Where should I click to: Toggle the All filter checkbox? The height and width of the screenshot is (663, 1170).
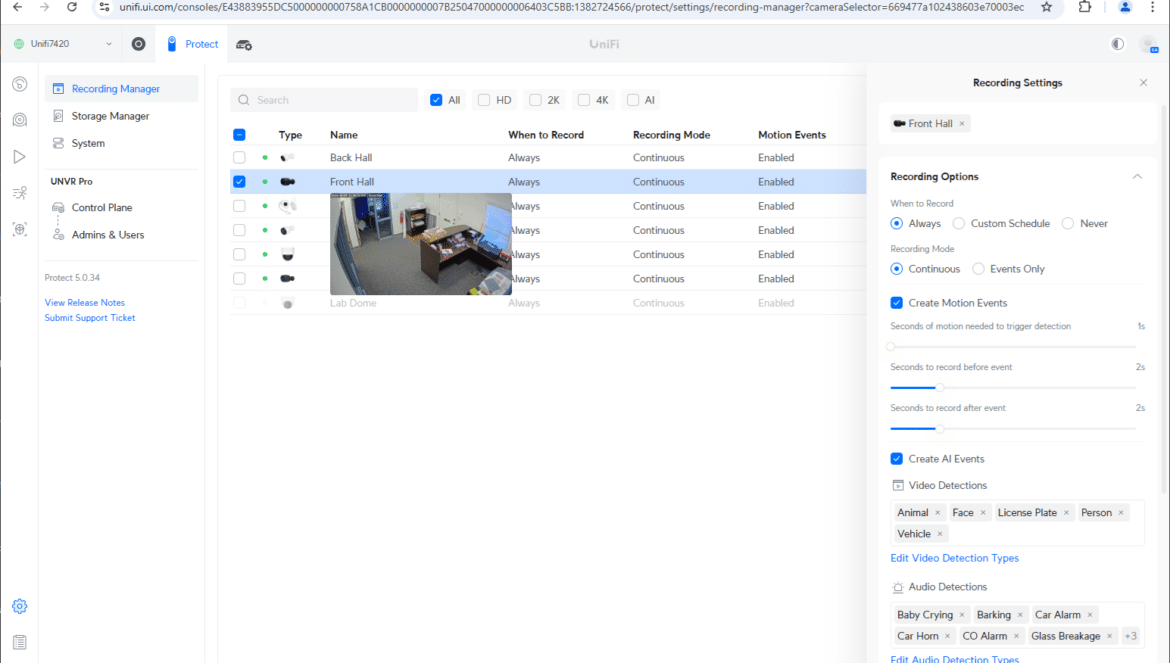[437, 100]
